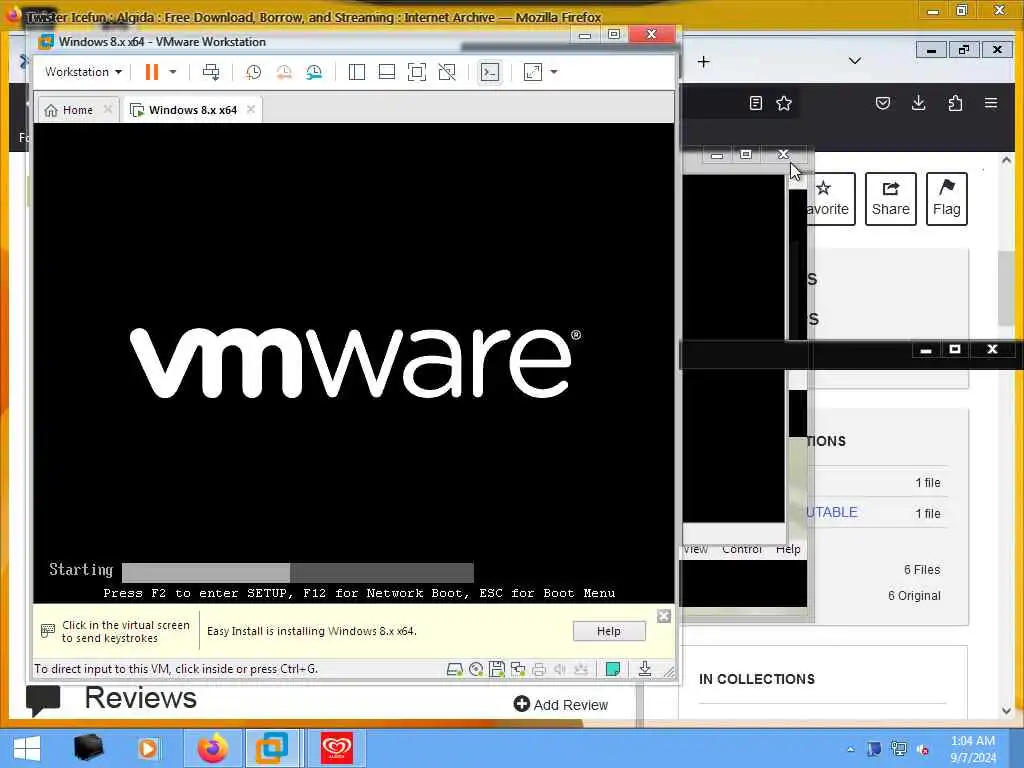Image resolution: width=1024 pixels, height=768 pixels.
Task: Open the media player taskbar icon
Action: click(148, 748)
